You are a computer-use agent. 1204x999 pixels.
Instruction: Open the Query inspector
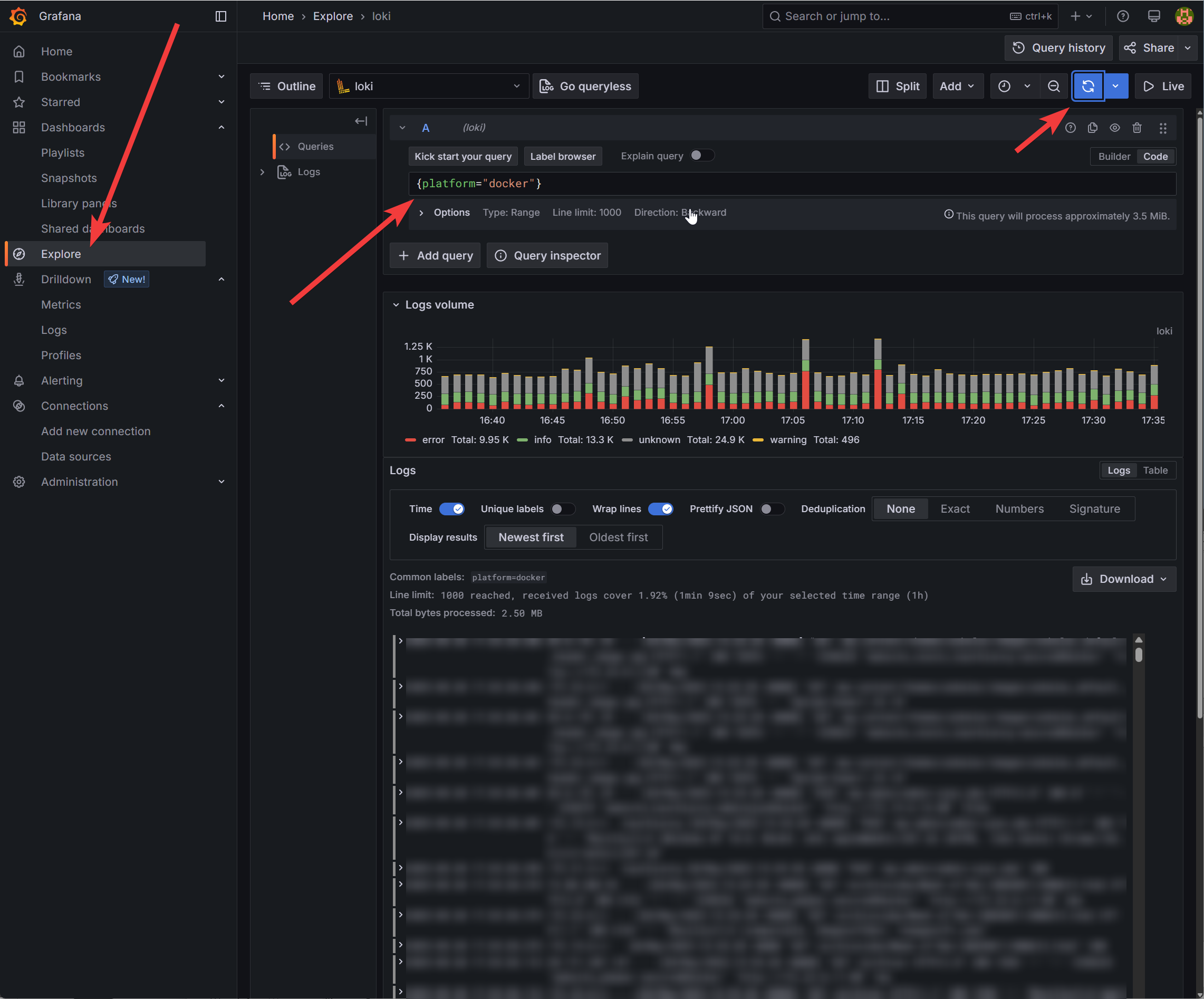click(x=547, y=255)
